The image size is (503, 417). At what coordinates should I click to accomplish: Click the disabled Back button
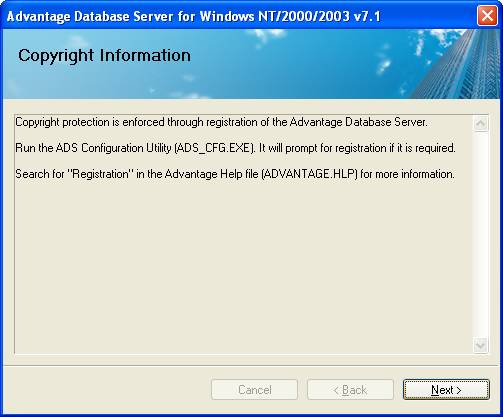[350, 389]
